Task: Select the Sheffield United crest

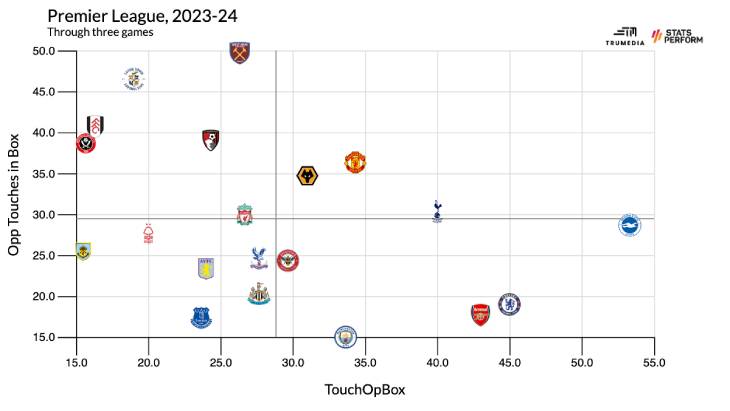Action: tap(86, 144)
